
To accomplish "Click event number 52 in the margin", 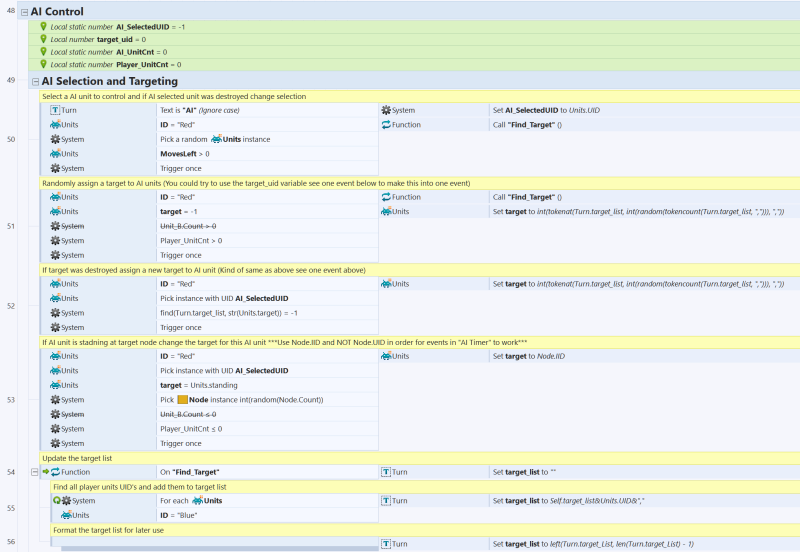I will (11, 306).
